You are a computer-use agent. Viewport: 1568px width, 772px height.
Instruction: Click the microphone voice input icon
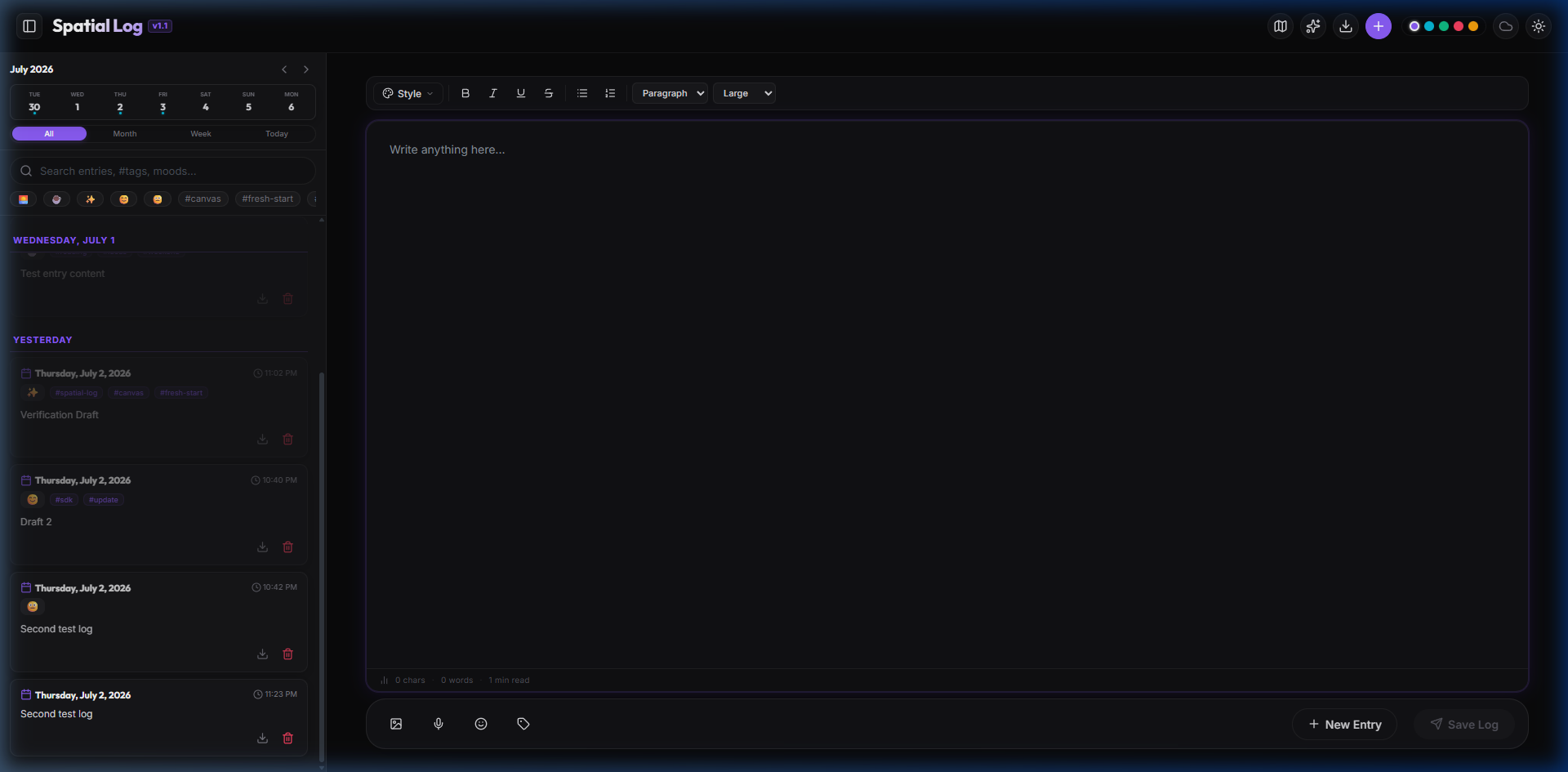point(439,724)
